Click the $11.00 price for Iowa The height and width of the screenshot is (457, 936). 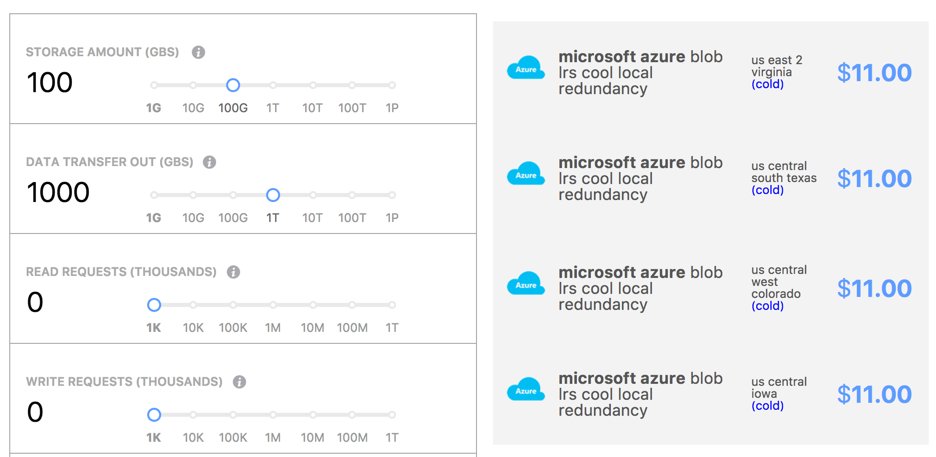875,394
